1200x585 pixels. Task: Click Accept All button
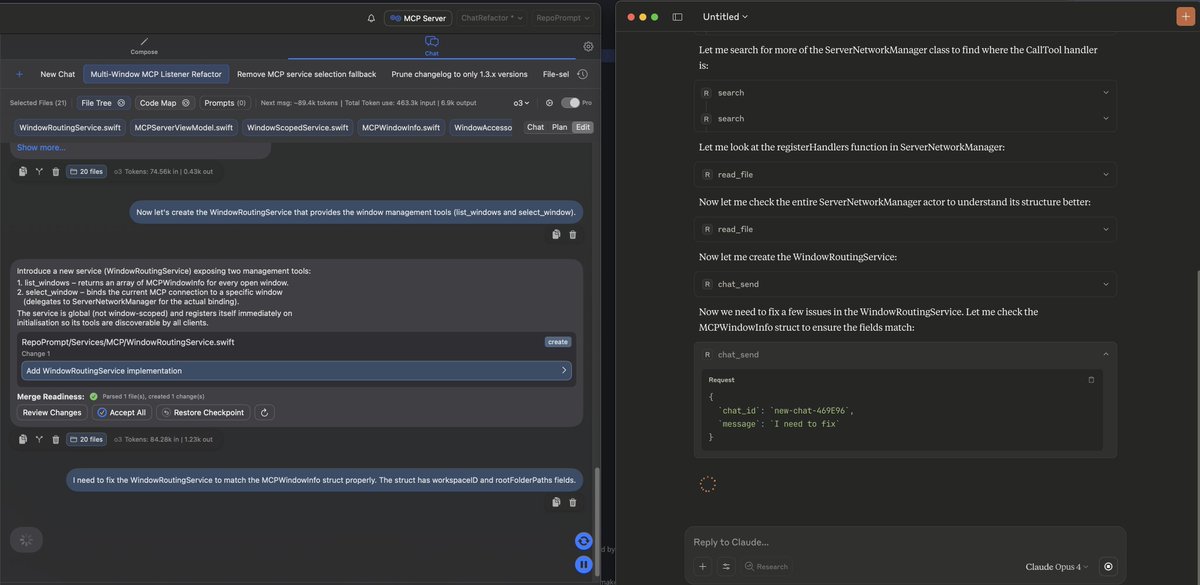121,412
